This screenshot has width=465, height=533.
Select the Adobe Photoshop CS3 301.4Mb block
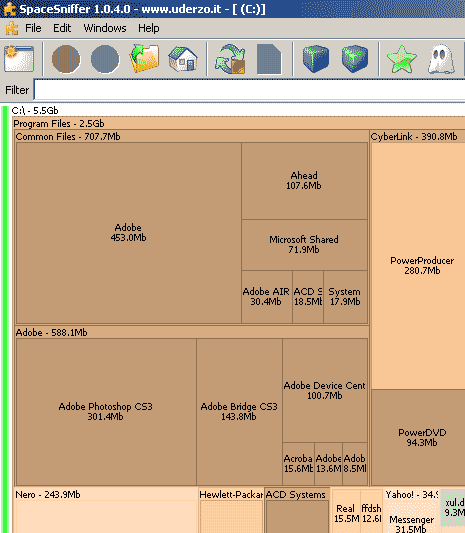105,412
